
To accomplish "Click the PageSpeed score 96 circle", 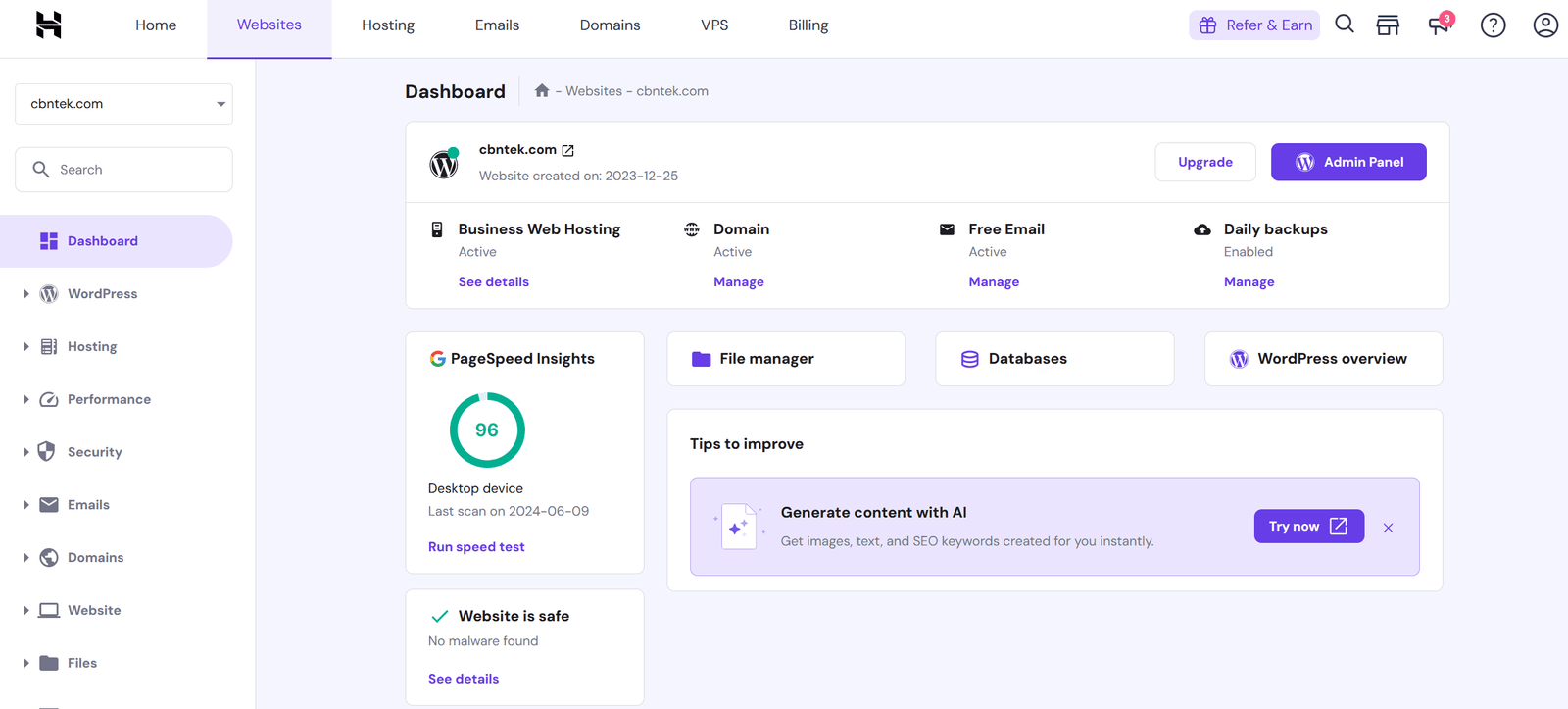I will click(x=487, y=430).
